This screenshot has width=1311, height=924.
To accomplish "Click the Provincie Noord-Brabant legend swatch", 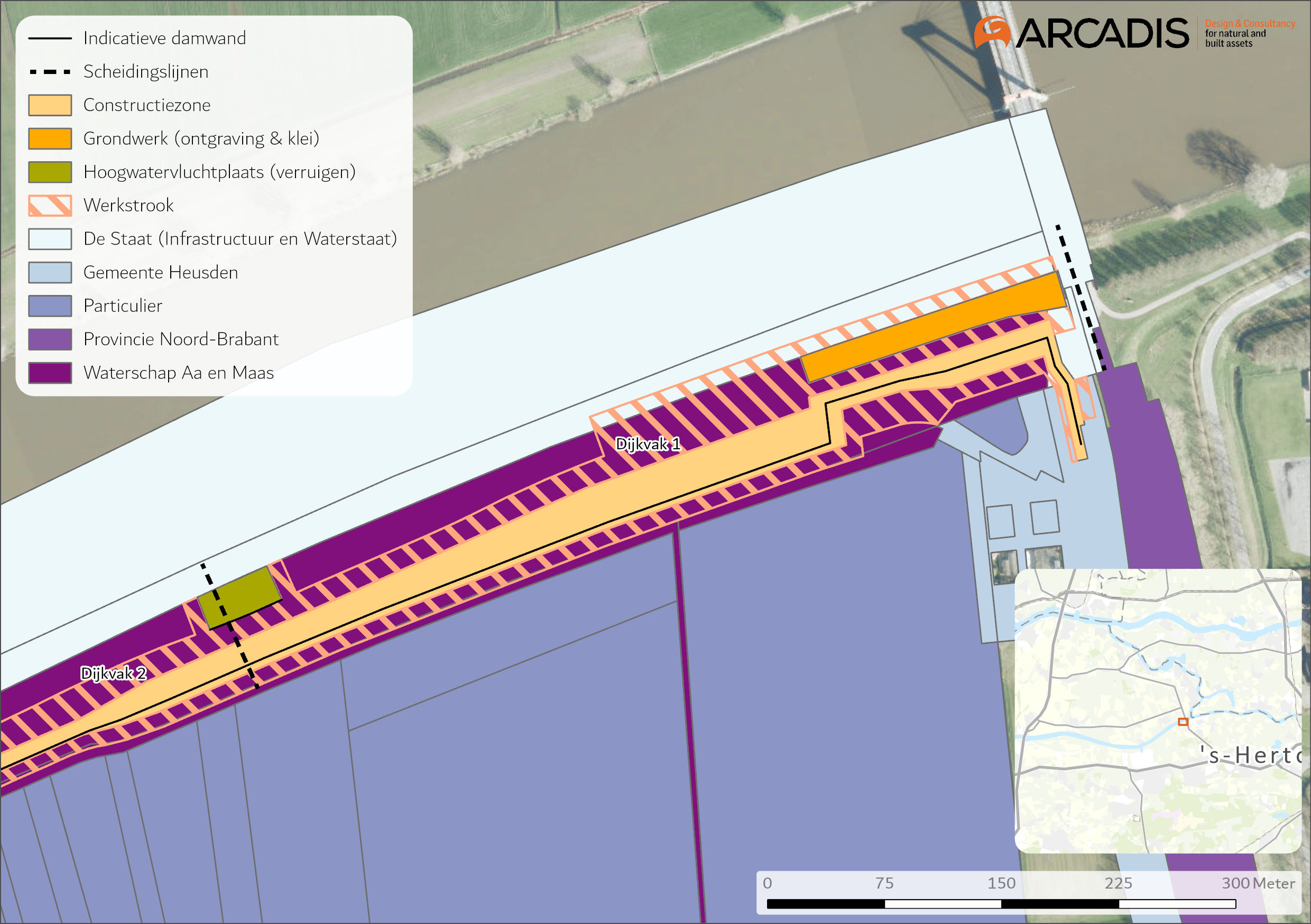I will pyautogui.click(x=50, y=339).
